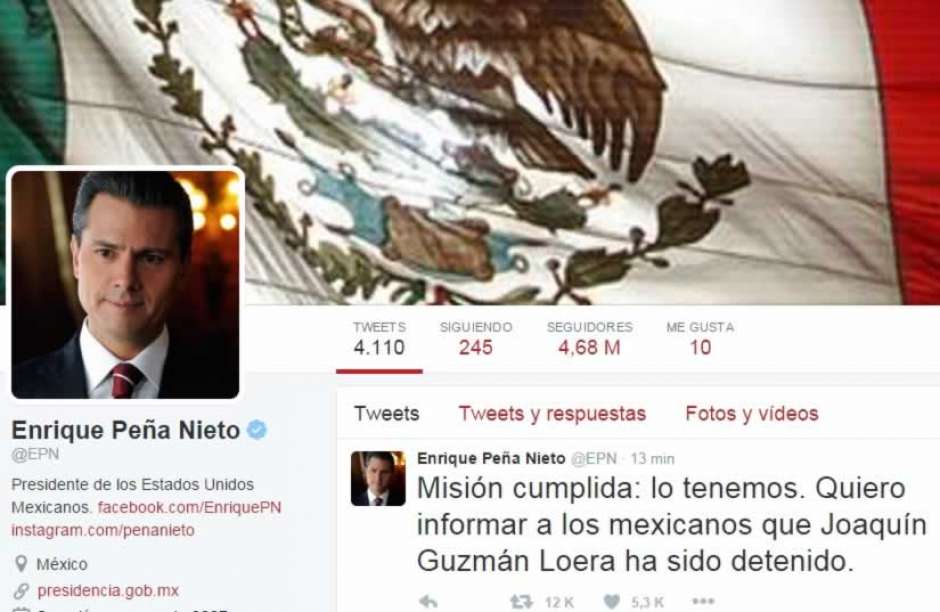940x612 pixels.
Task: Click the reply arrow icon under tweet
Action: pyautogui.click(x=428, y=601)
